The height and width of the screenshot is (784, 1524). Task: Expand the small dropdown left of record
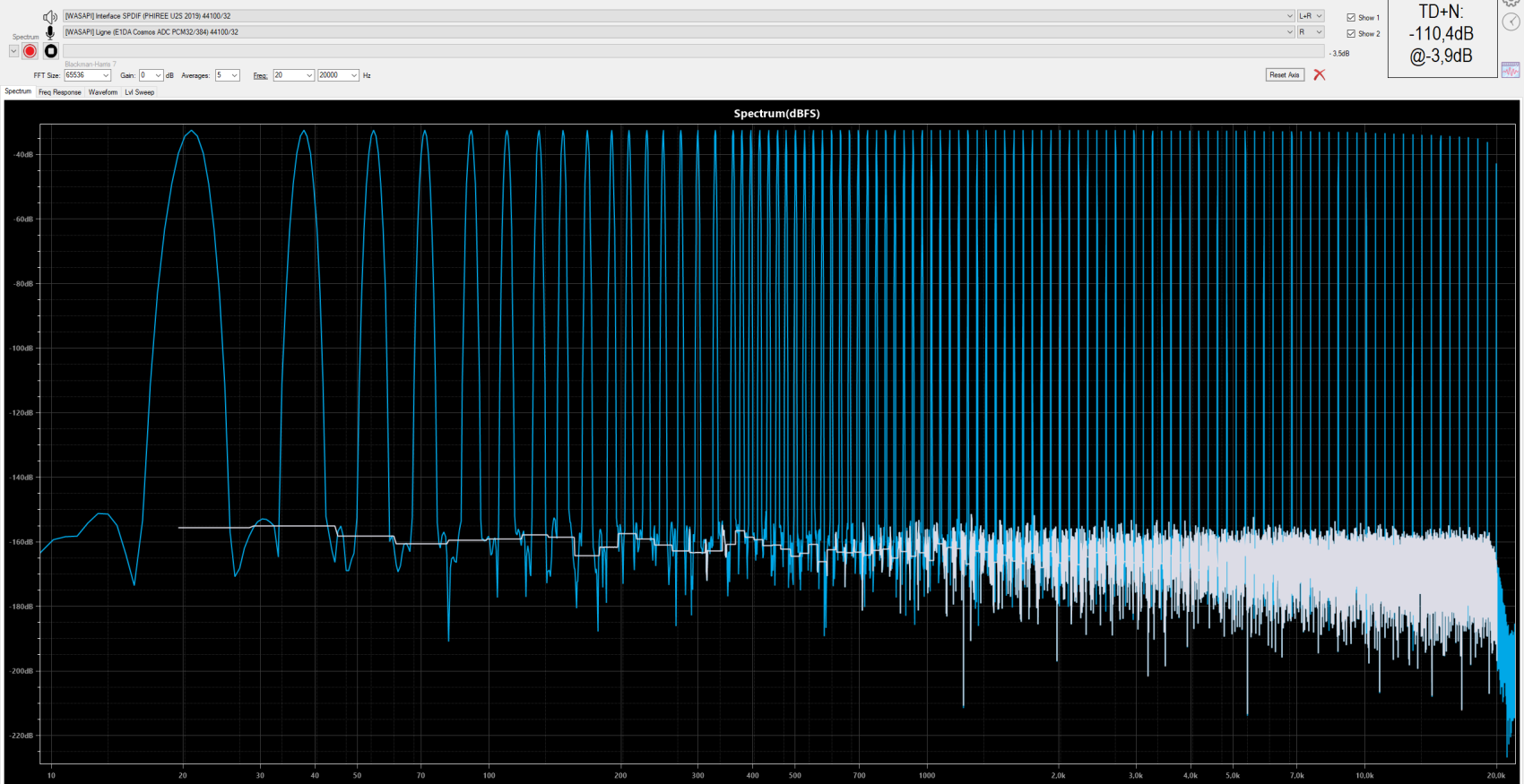pos(13,51)
